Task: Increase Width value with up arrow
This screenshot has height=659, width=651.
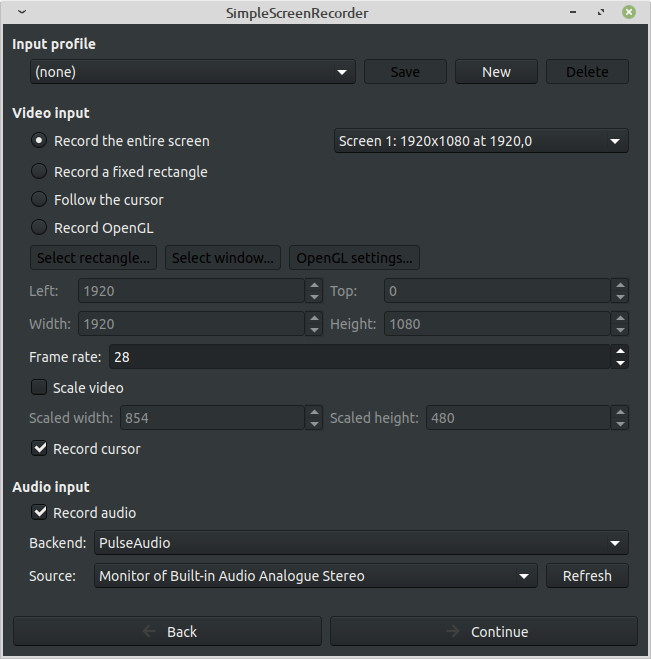Action: pyautogui.click(x=314, y=318)
